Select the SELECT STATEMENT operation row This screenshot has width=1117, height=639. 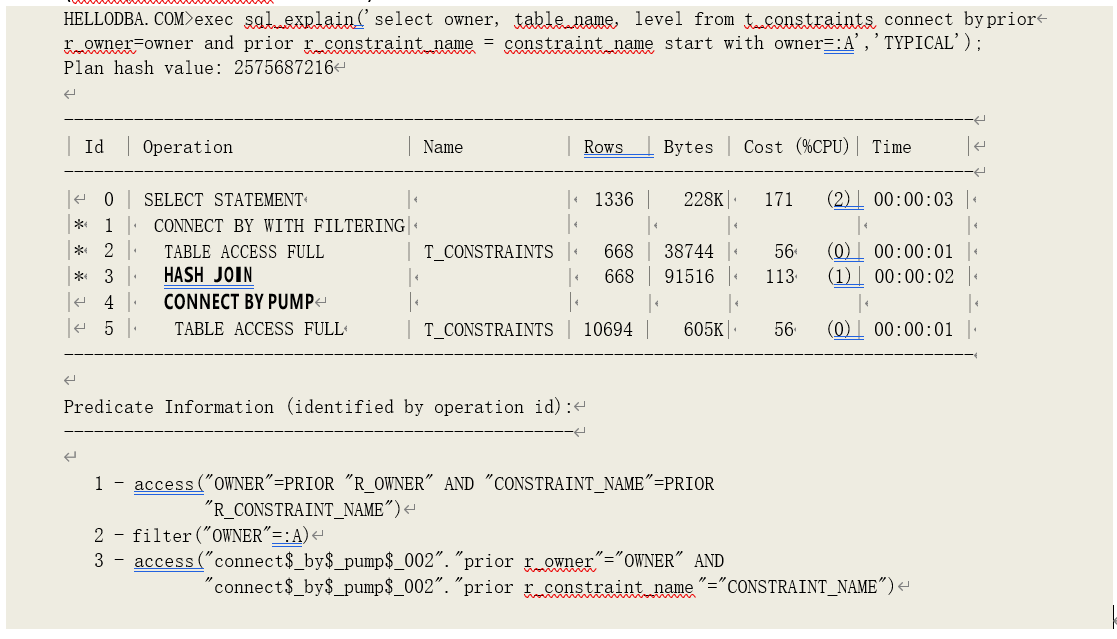tap(223, 200)
